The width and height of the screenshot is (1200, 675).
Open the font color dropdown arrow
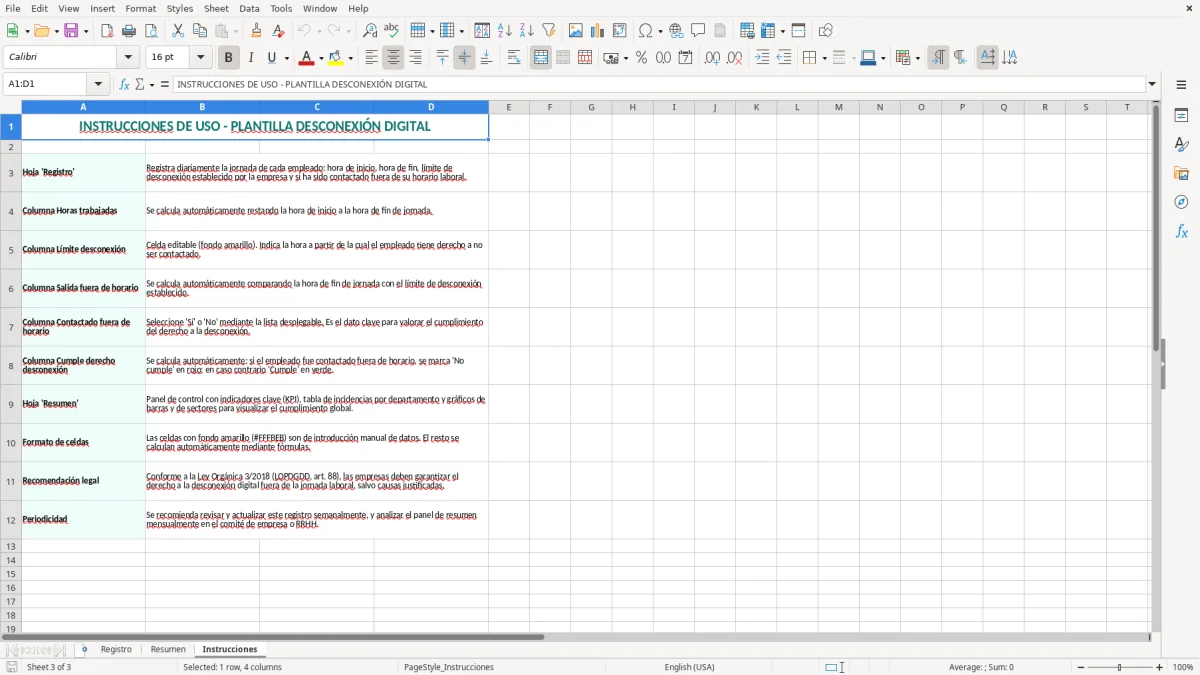pos(320,58)
